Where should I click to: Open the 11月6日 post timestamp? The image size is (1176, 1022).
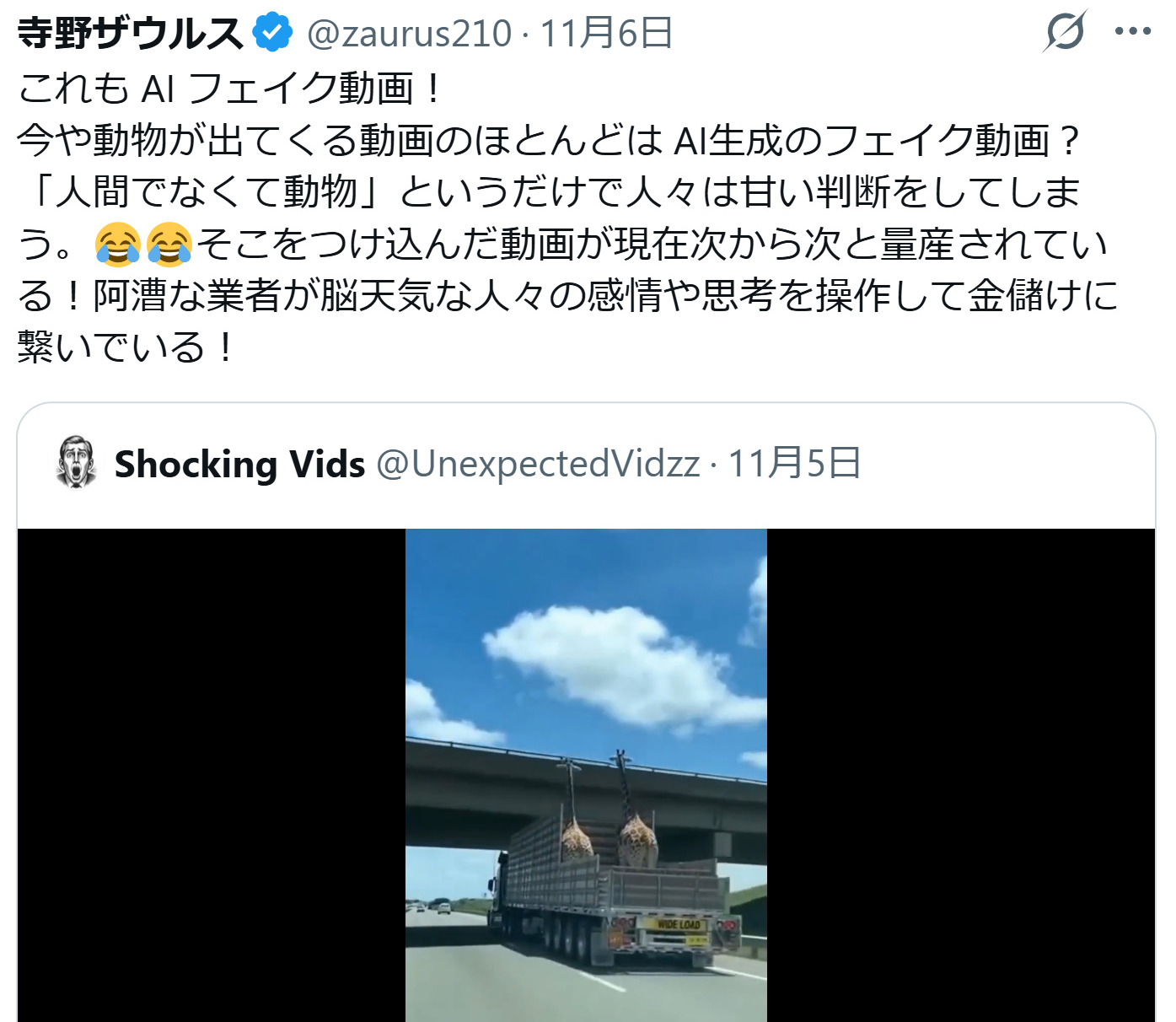[606, 34]
